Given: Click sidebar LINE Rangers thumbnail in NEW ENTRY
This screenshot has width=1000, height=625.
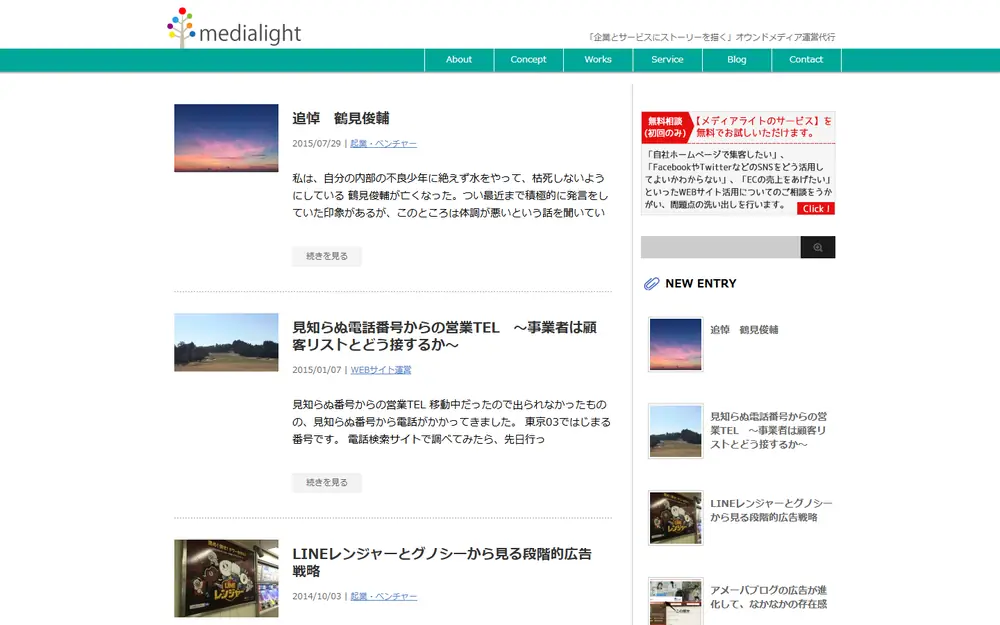Looking at the screenshot, I should [x=675, y=518].
